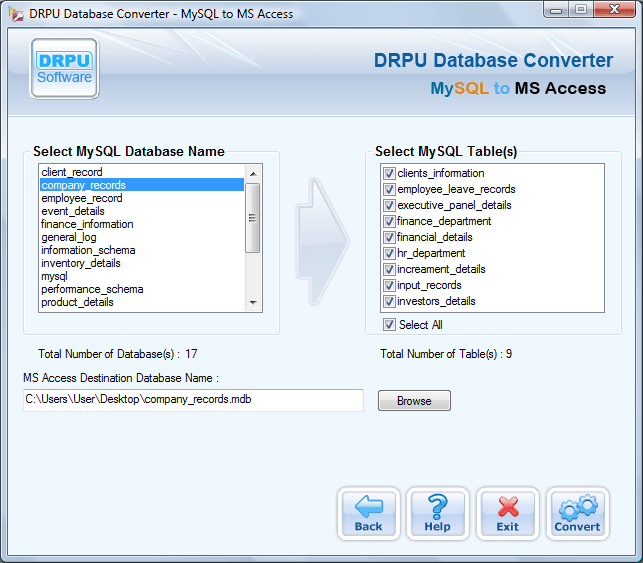The width and height of the screenshot is (643, 563).
Task: Uncheck the investors_details checkbox
Action: [389, 301]
